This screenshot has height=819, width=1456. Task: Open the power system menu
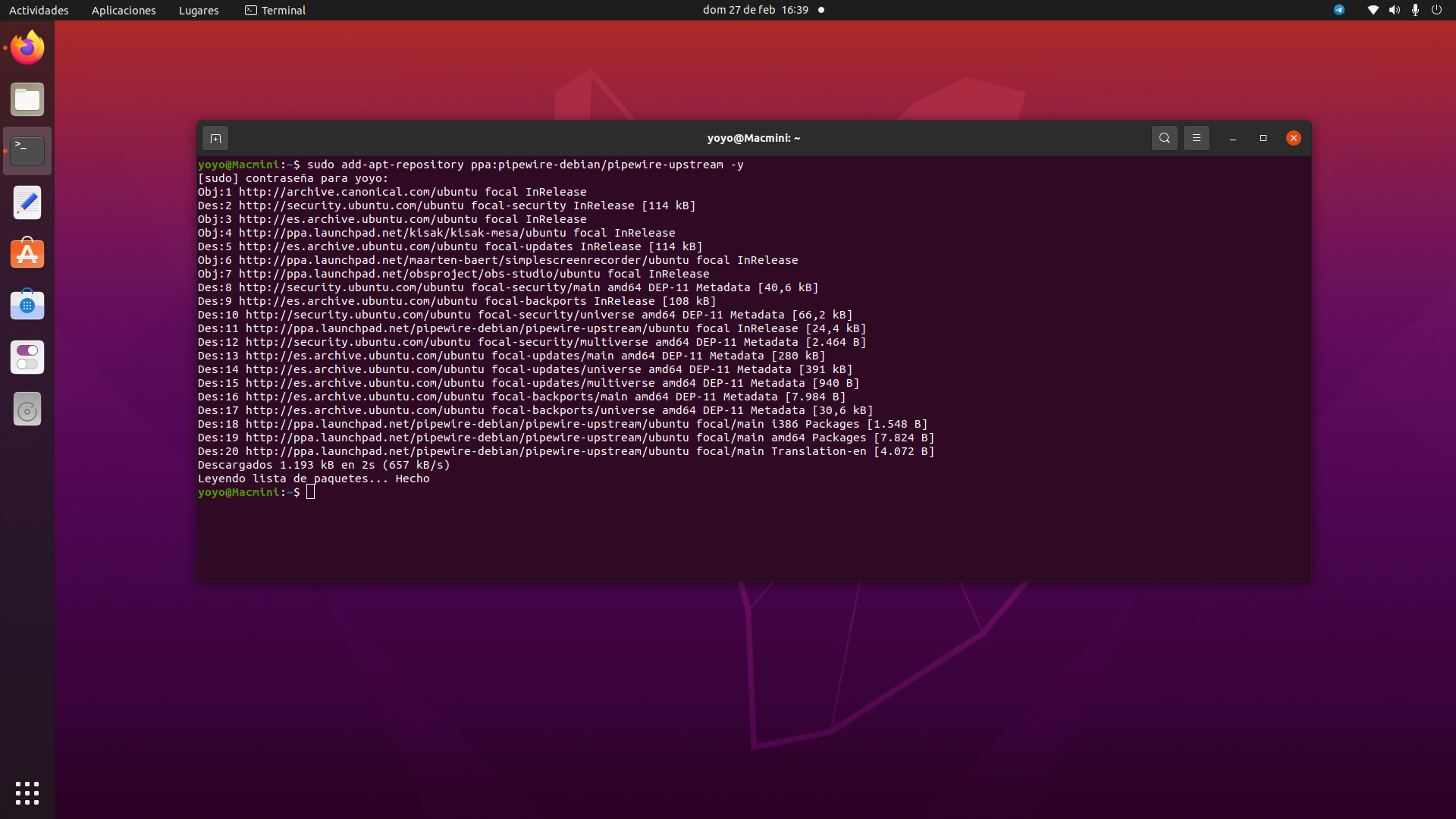(x=1436, y=10)
